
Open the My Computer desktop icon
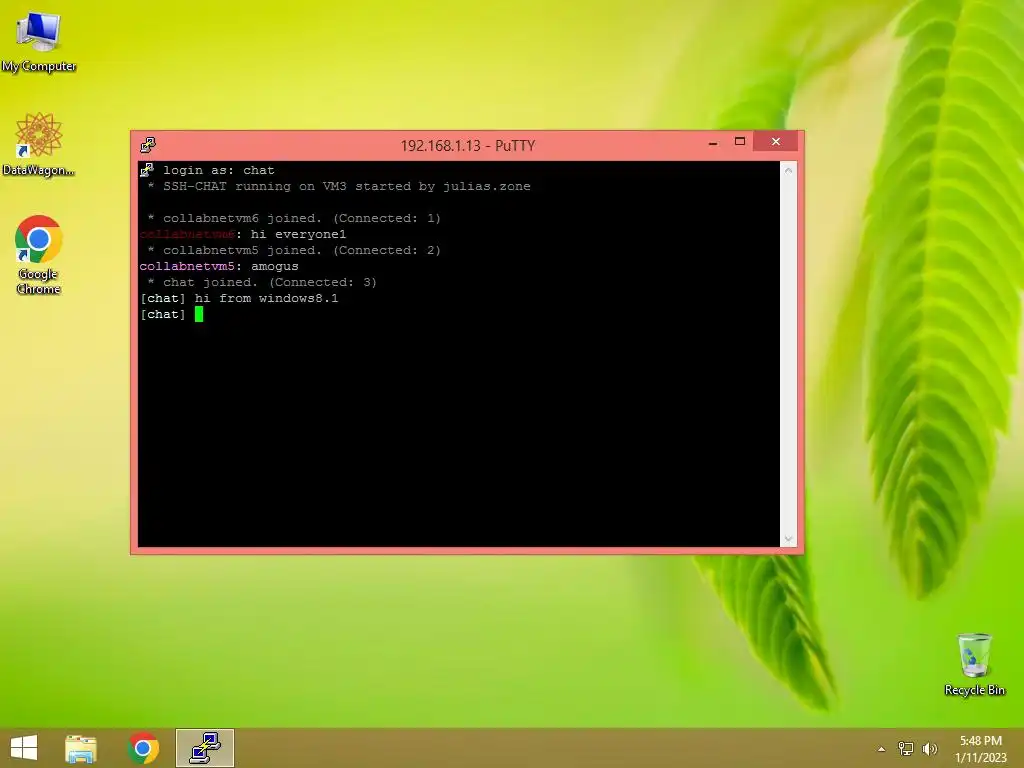(39, 40)
